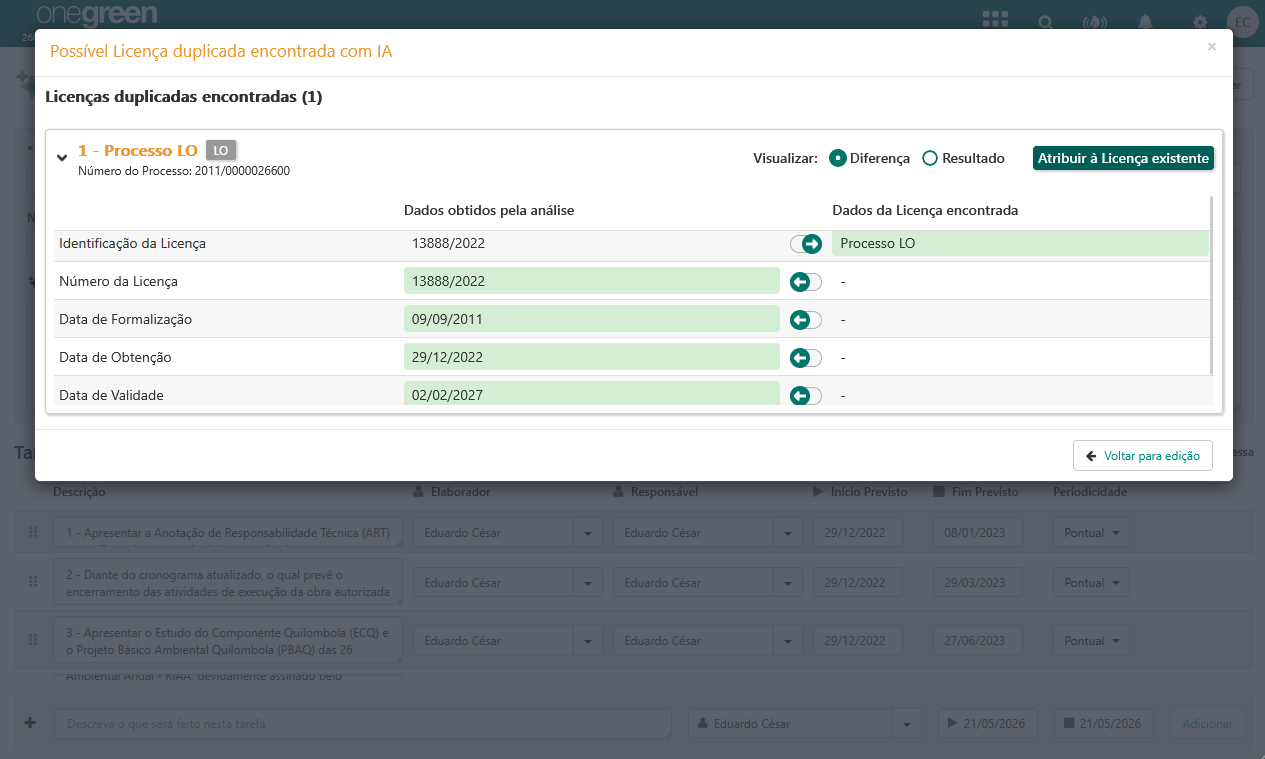The height and width of the screenshot is (759, 1265).
Task: Close the duplicate license dialog
Action: tap(1212, 47)
